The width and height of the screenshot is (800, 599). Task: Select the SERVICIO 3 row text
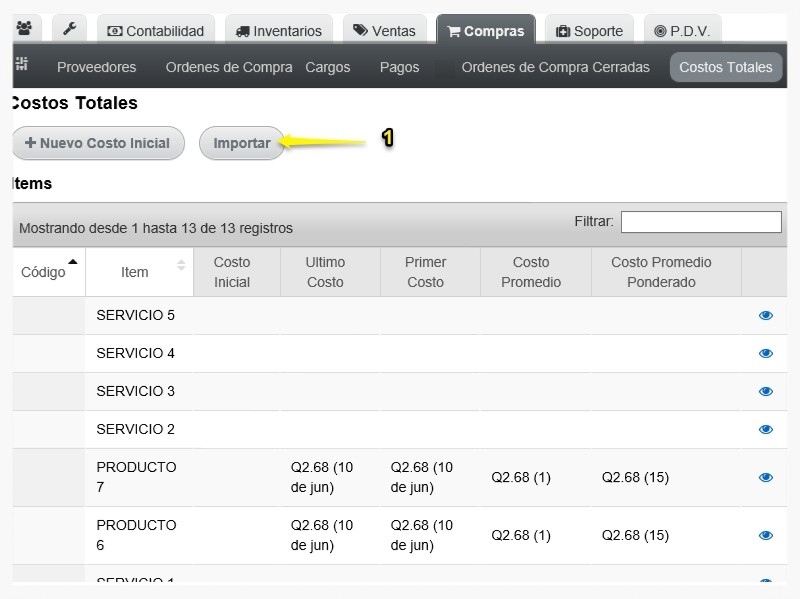135,391
